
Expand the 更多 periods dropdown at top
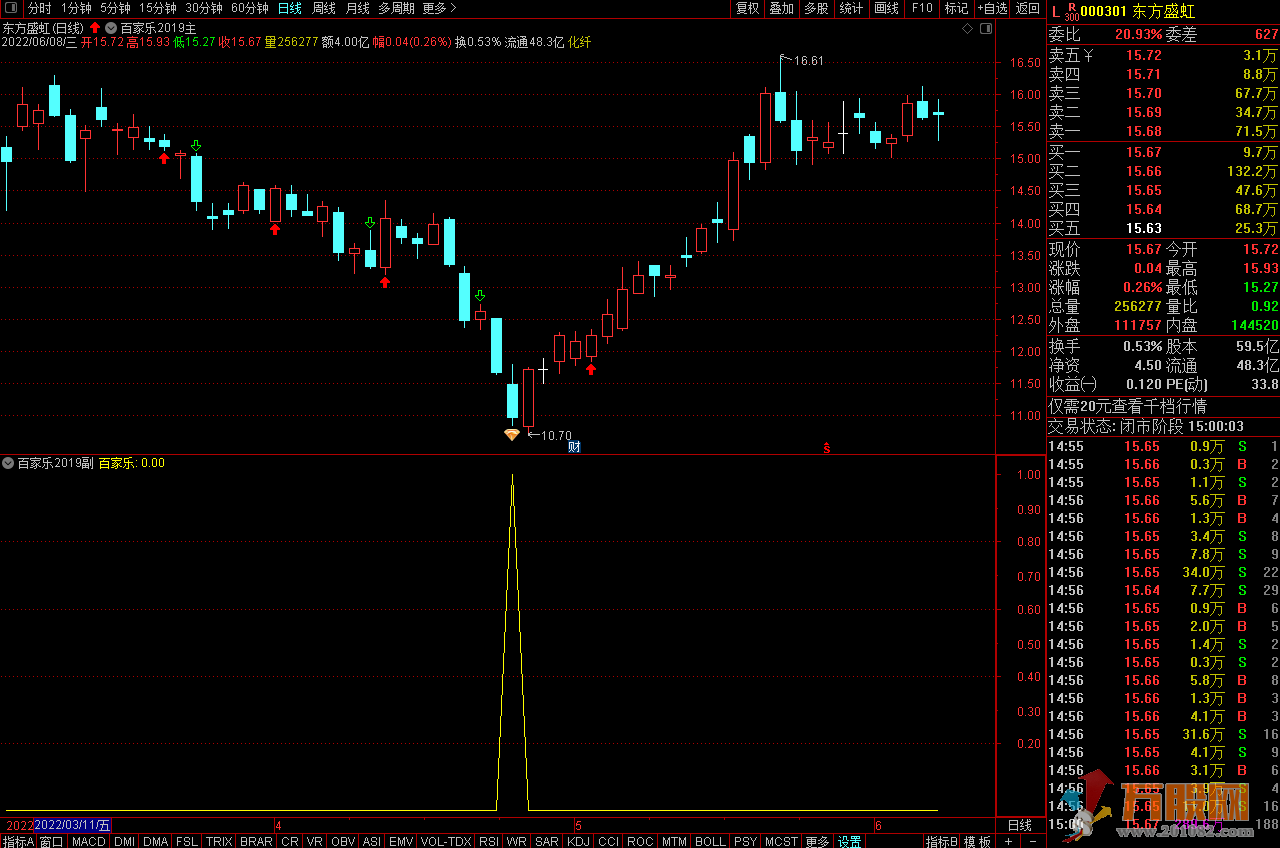(439, 8)
